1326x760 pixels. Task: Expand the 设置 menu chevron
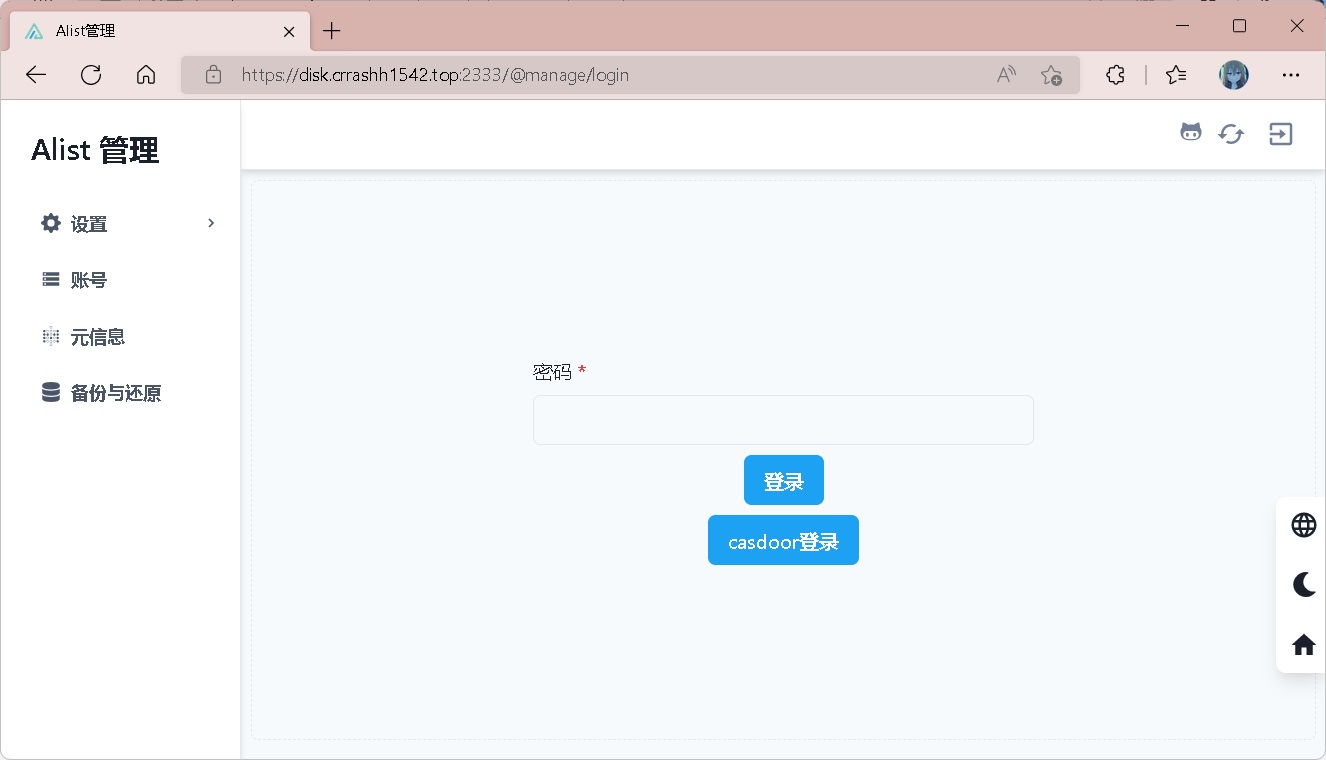click(211, 223)
